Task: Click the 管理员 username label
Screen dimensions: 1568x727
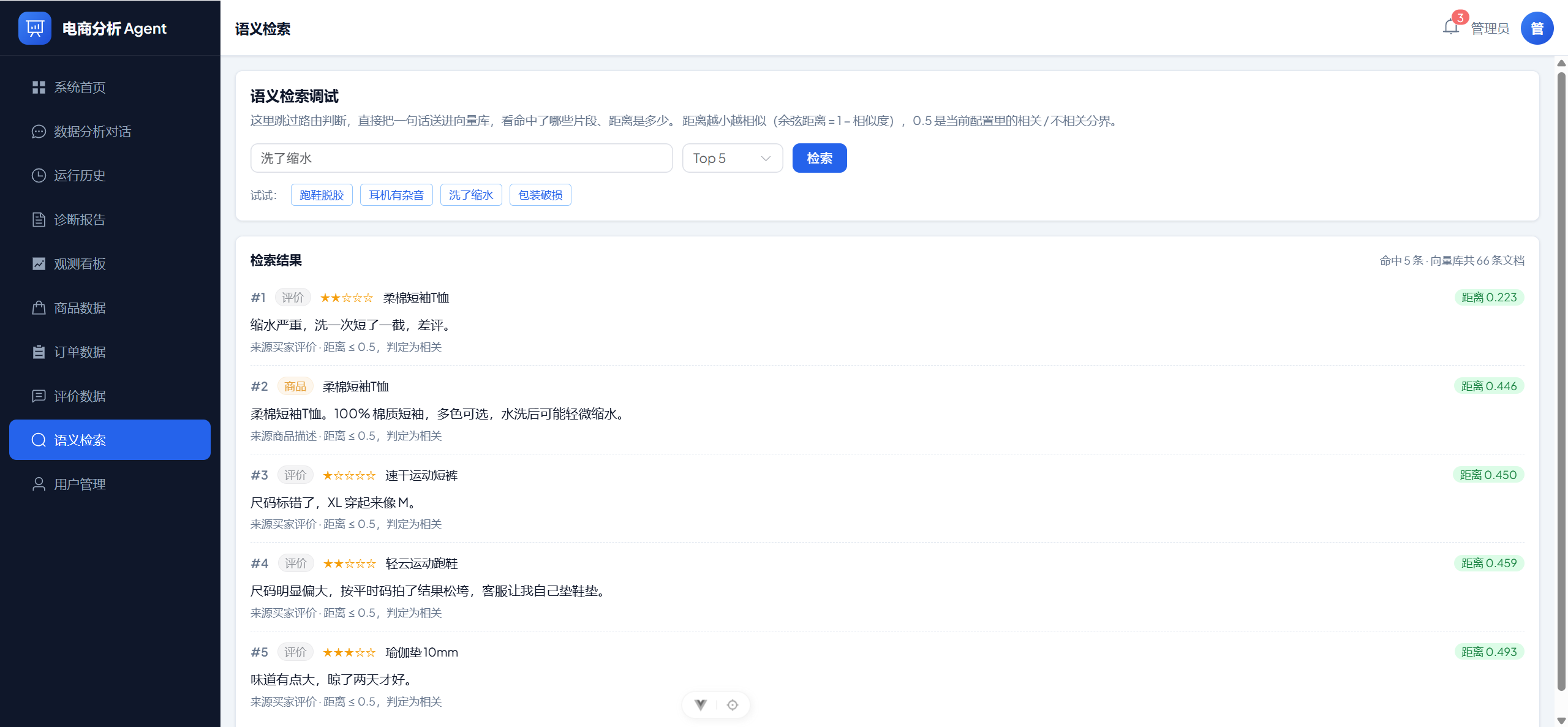Action: tap(1490, 29)
